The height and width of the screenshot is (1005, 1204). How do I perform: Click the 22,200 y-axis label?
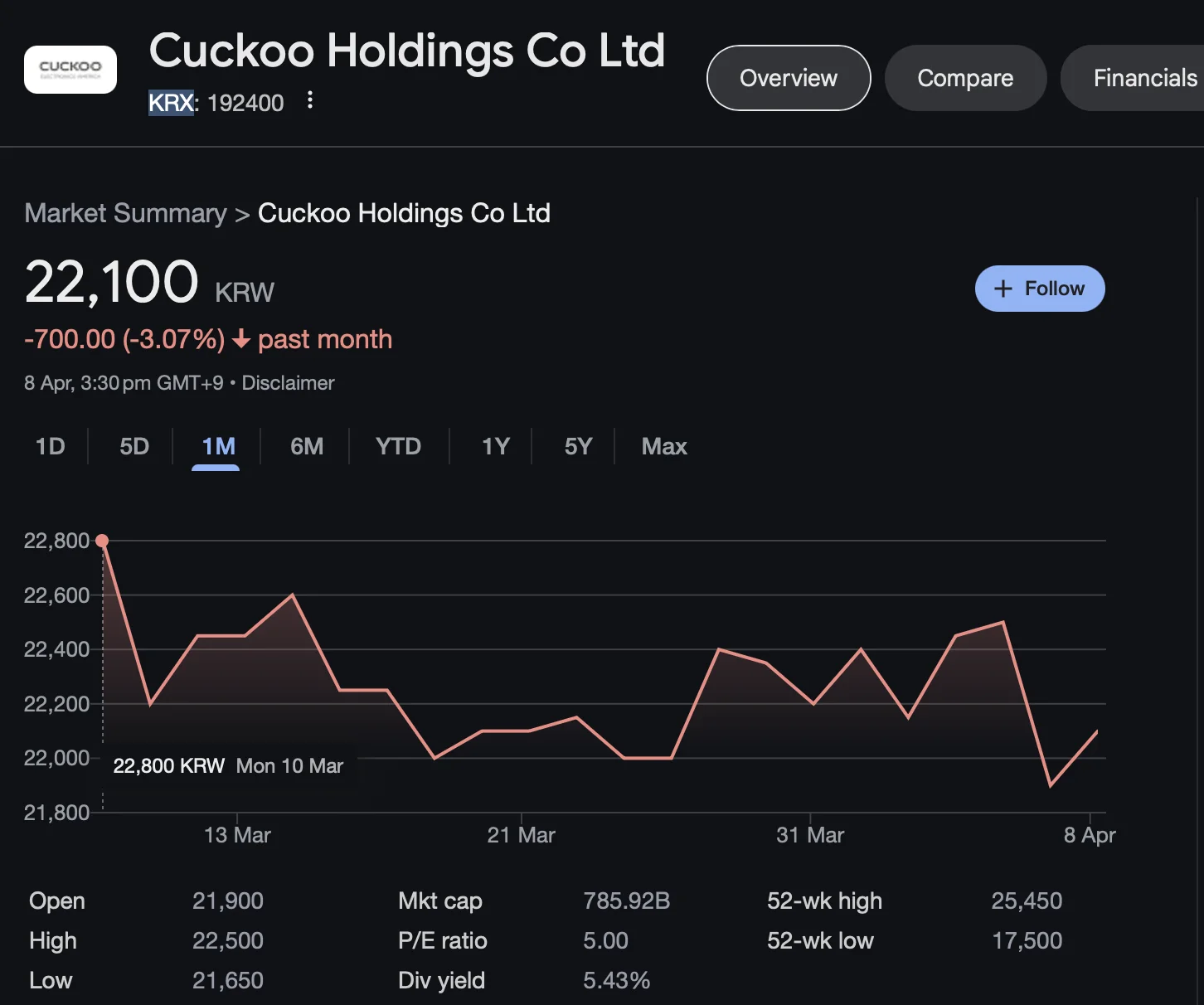pos(56,704)
